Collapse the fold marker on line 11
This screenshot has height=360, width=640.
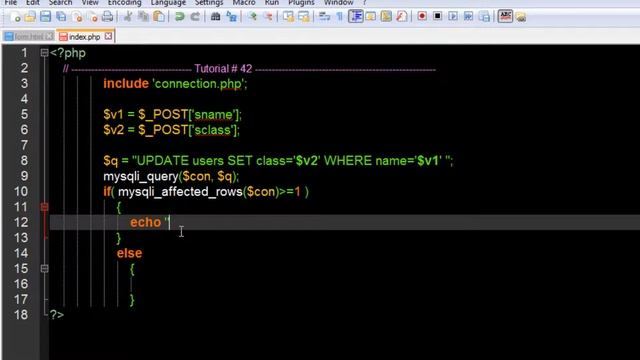pos(44,207)
